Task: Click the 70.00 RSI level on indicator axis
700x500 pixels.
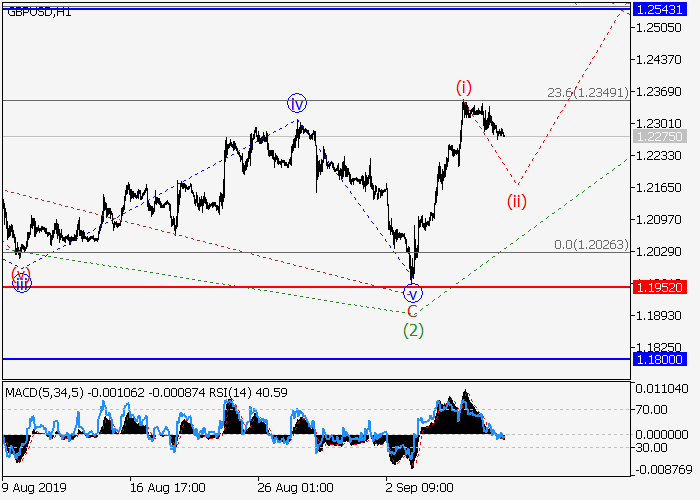Action: pyautogui.click(x=654, y=409)
